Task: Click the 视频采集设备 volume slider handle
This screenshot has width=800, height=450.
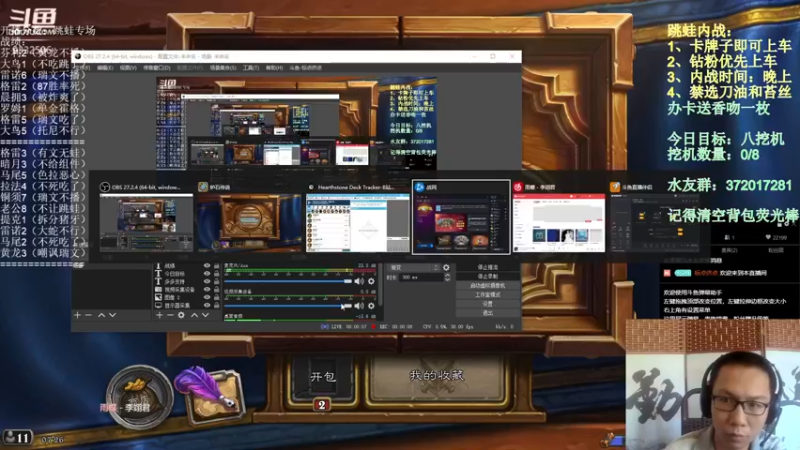Action: pos(346,306)
